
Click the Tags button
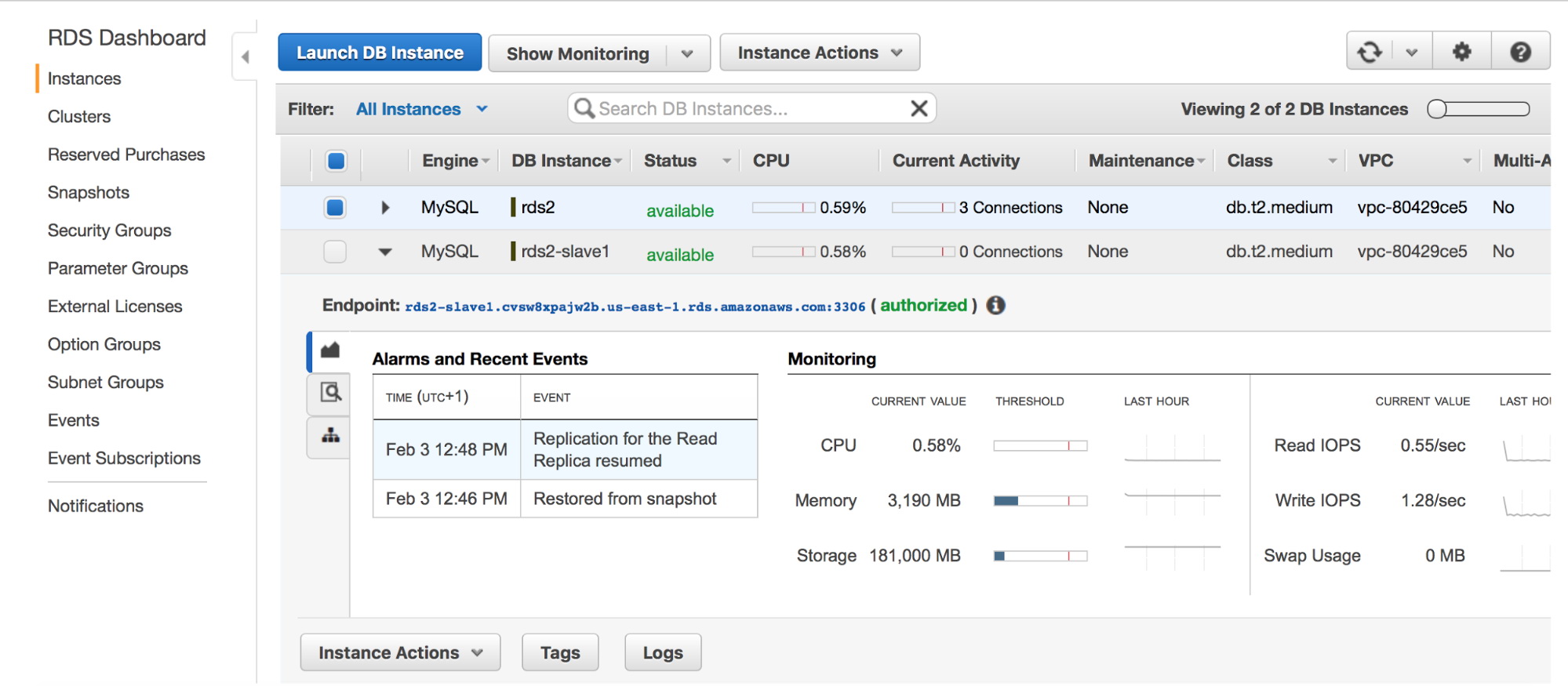tap(560, 652)
